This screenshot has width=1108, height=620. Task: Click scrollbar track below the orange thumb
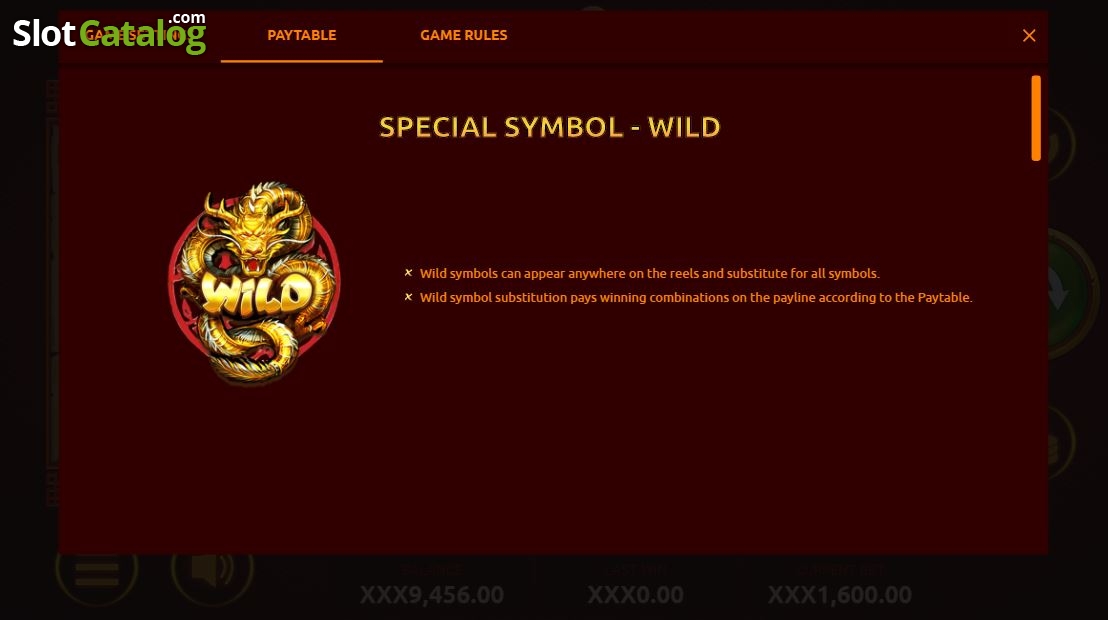[x=1036, y=353]
